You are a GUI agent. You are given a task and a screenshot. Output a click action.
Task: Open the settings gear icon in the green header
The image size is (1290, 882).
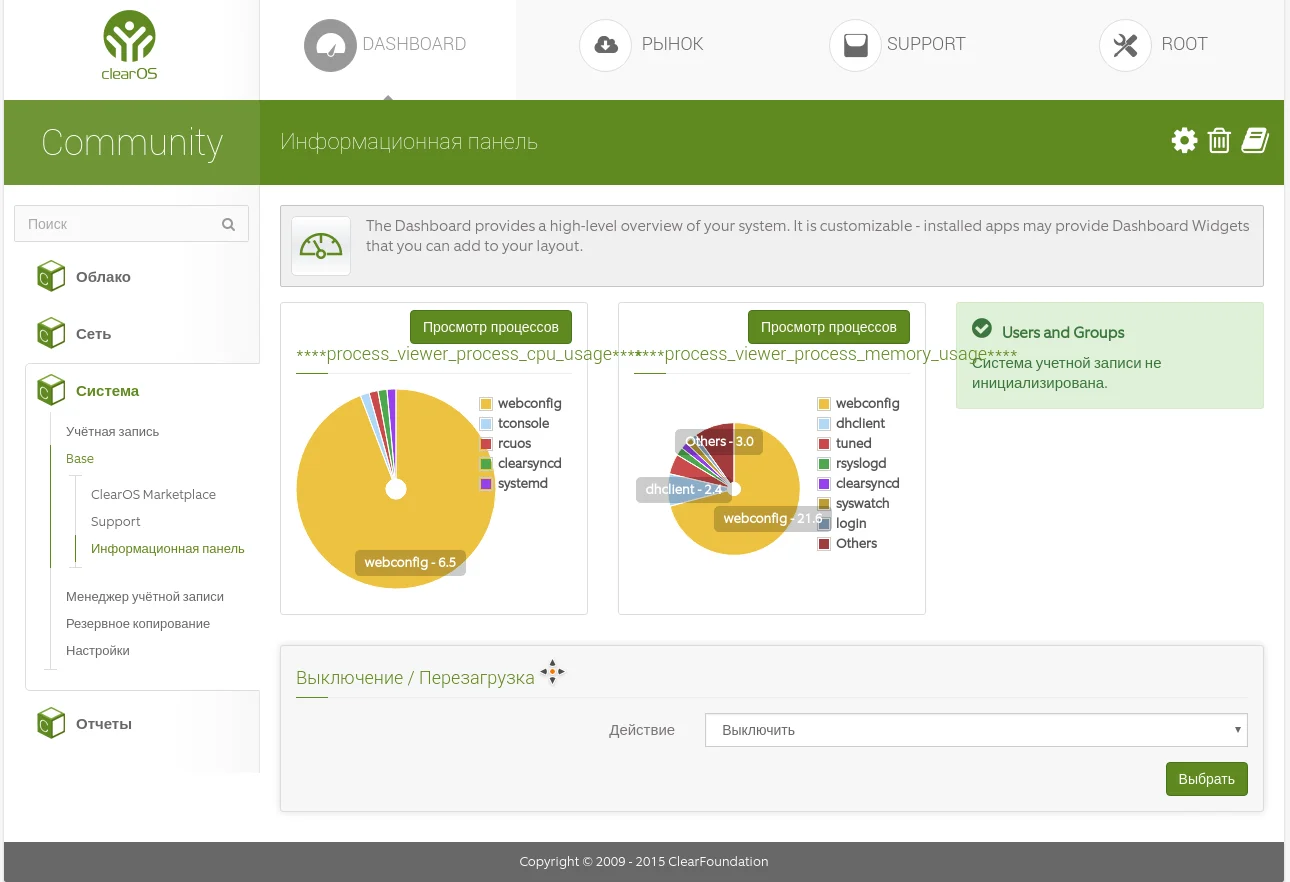[1184, 141]
